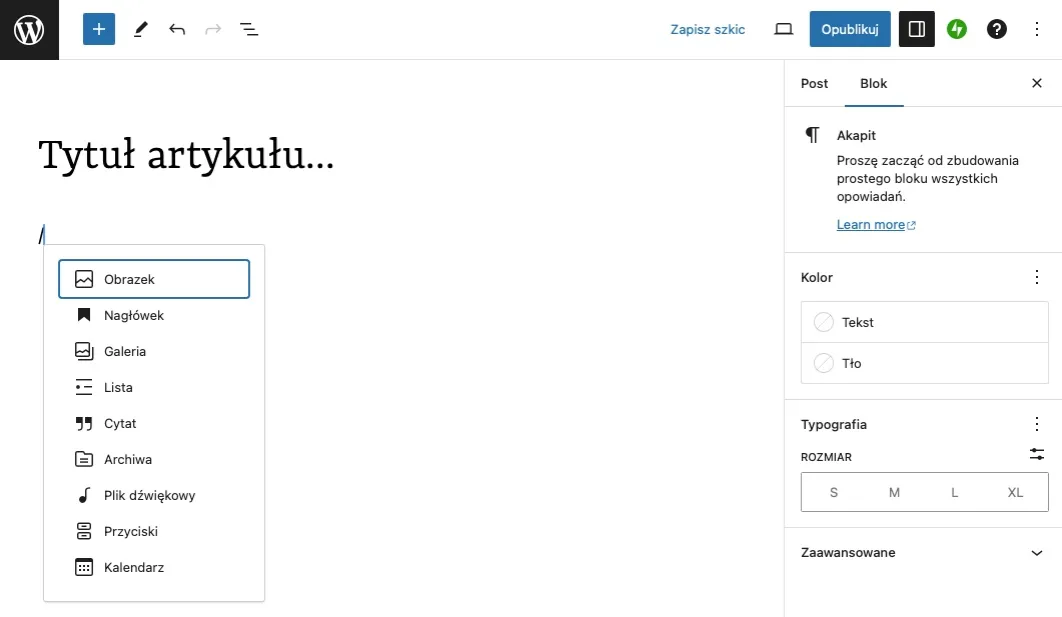Insert a Cytat block
Screen dimensions: 1062x617
coord(154,423)
